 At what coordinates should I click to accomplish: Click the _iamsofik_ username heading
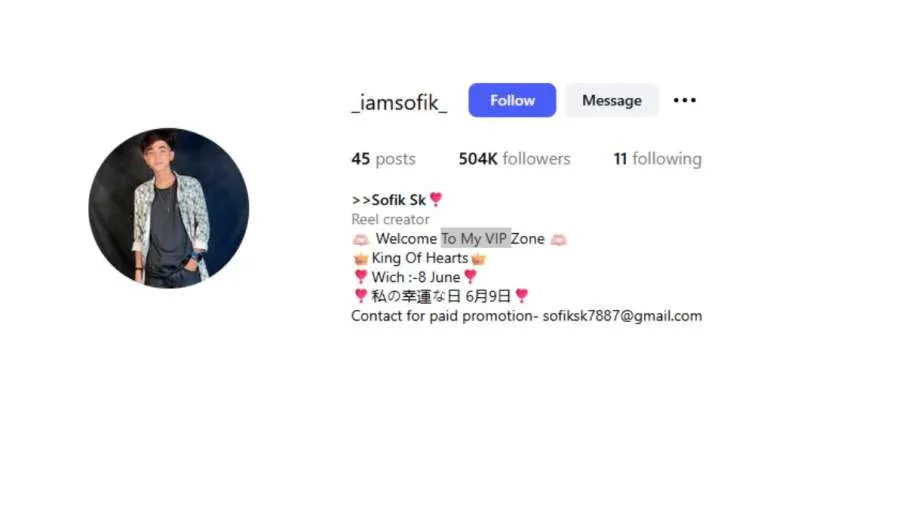399,103
